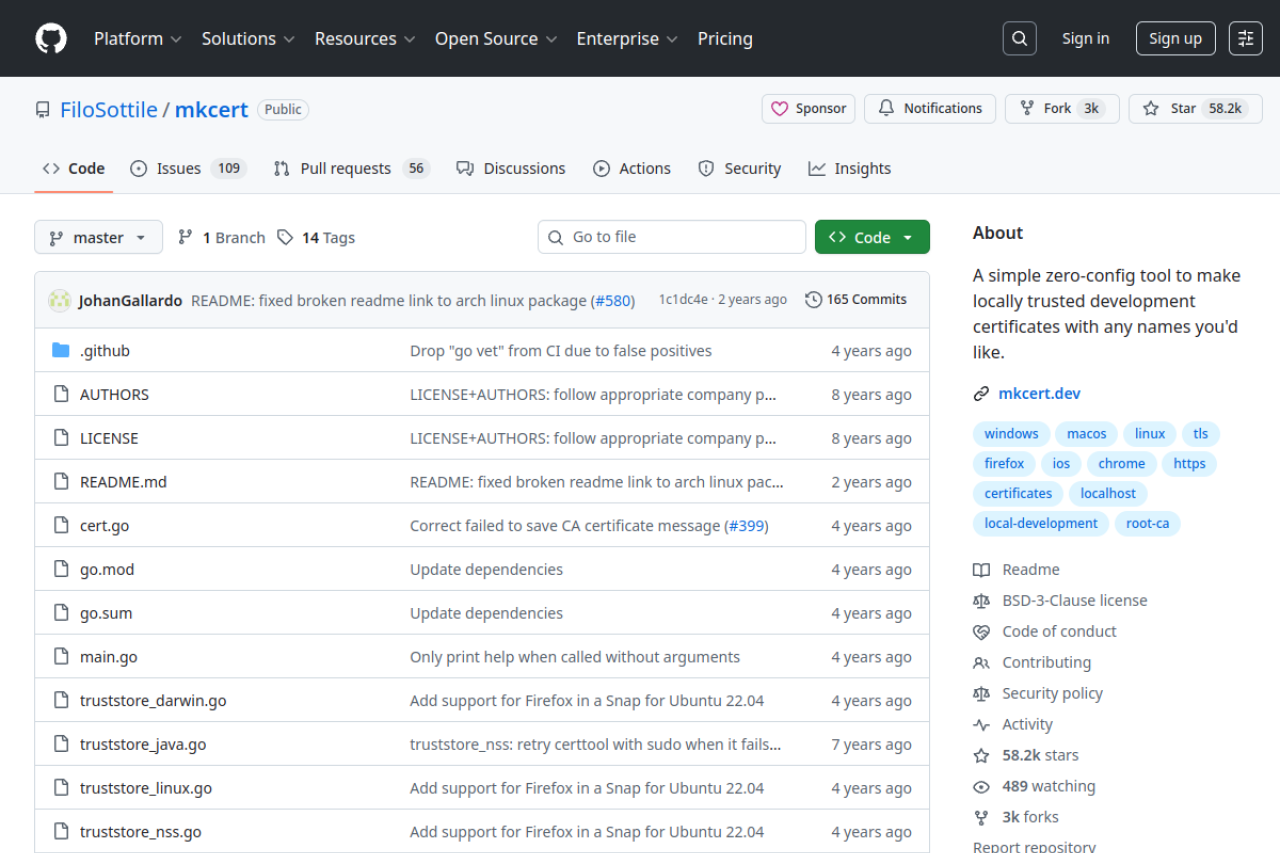Click the GitHub logo icon
This screenshot has width=1280, height=853.
(x=50, y=38)
